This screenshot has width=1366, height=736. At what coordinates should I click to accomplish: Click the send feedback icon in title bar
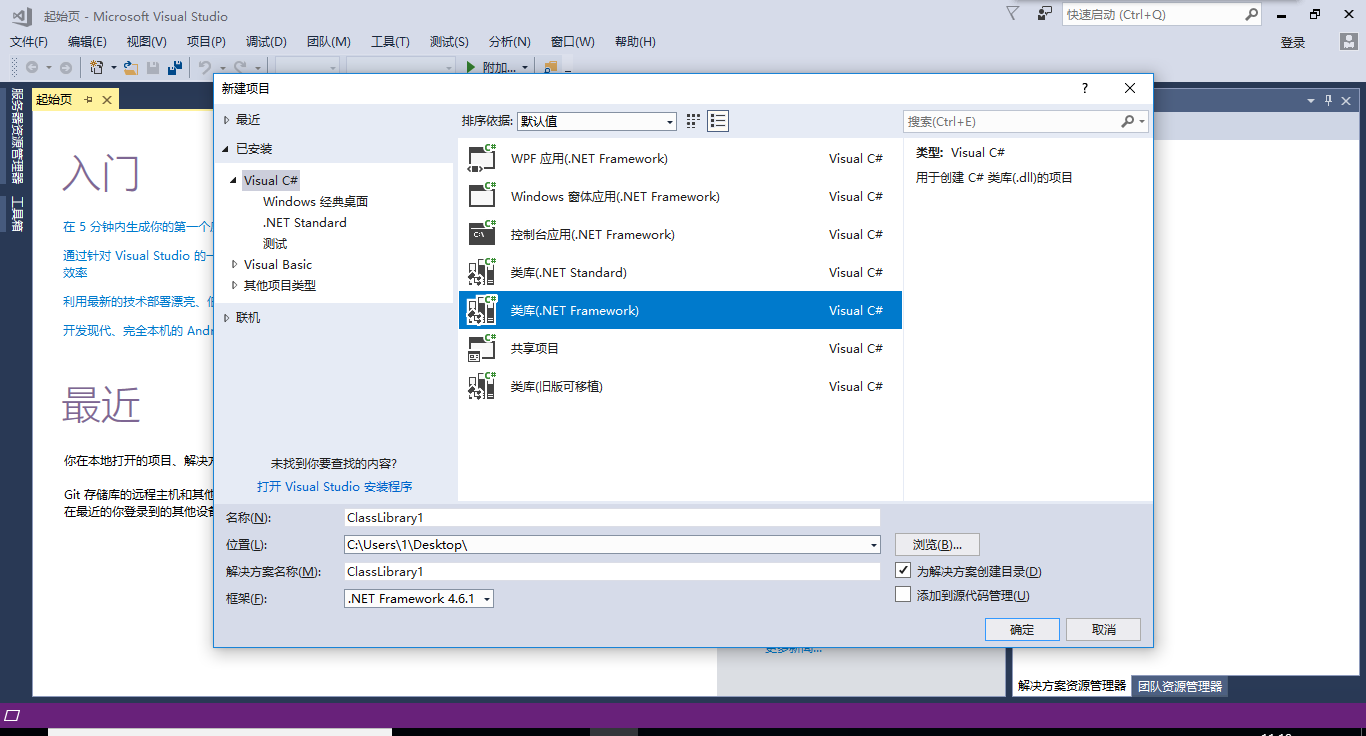[x=1044, y=14]
